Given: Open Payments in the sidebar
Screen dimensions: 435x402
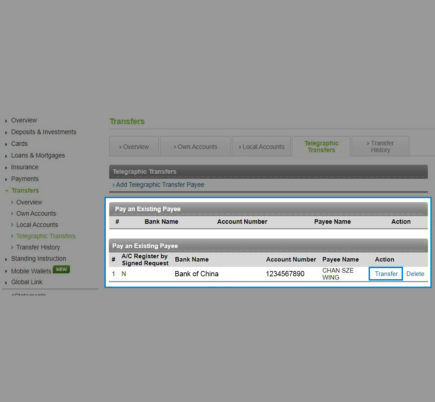Looking at the screenshot, I should point(25,179).
